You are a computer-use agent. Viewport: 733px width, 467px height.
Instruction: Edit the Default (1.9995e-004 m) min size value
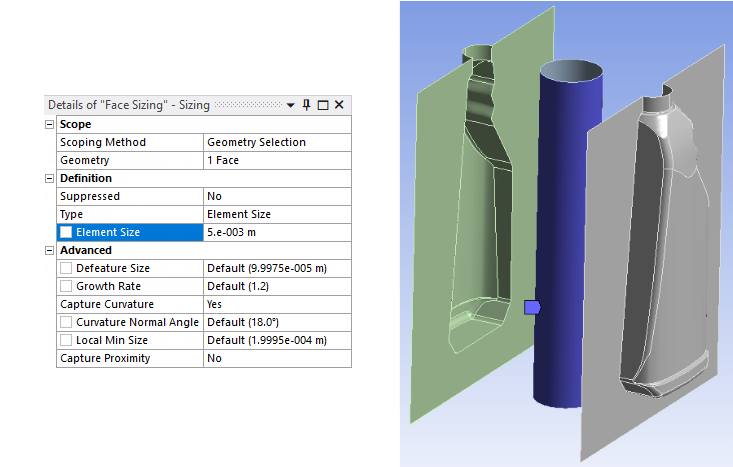(x=277, y=340)
